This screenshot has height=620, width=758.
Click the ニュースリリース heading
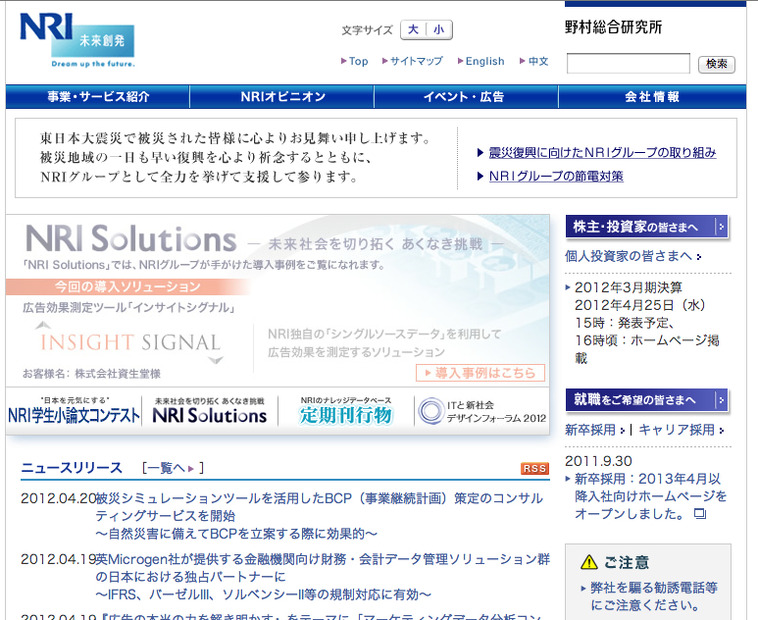72,468
